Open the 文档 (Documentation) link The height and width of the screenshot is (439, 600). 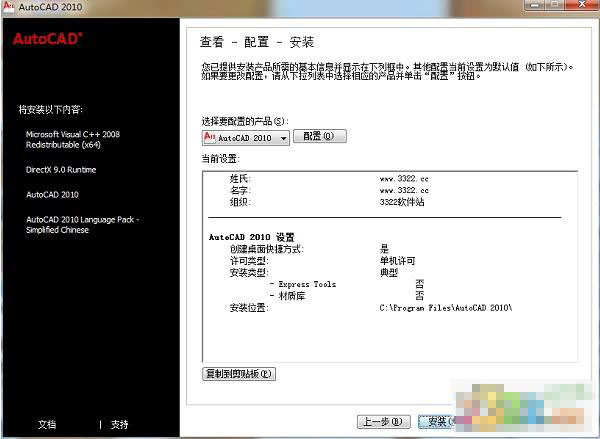(x=47, y=424)
